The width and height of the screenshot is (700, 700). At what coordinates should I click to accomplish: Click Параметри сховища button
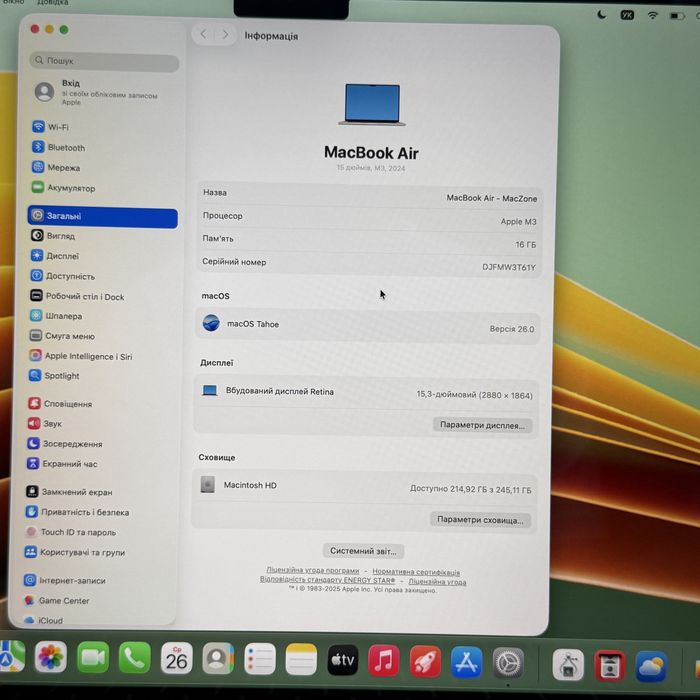click(480, 520)
